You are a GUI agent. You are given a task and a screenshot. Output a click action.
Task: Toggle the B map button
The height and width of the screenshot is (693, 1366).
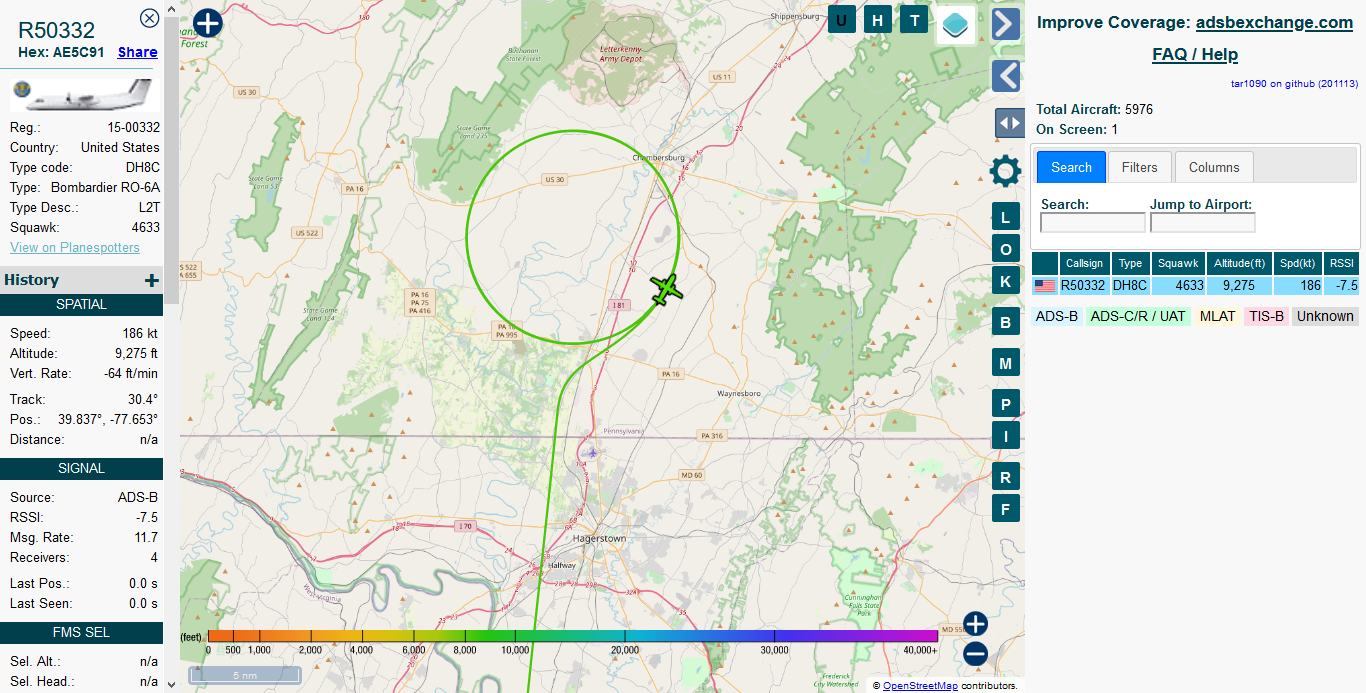(1005, 323)
